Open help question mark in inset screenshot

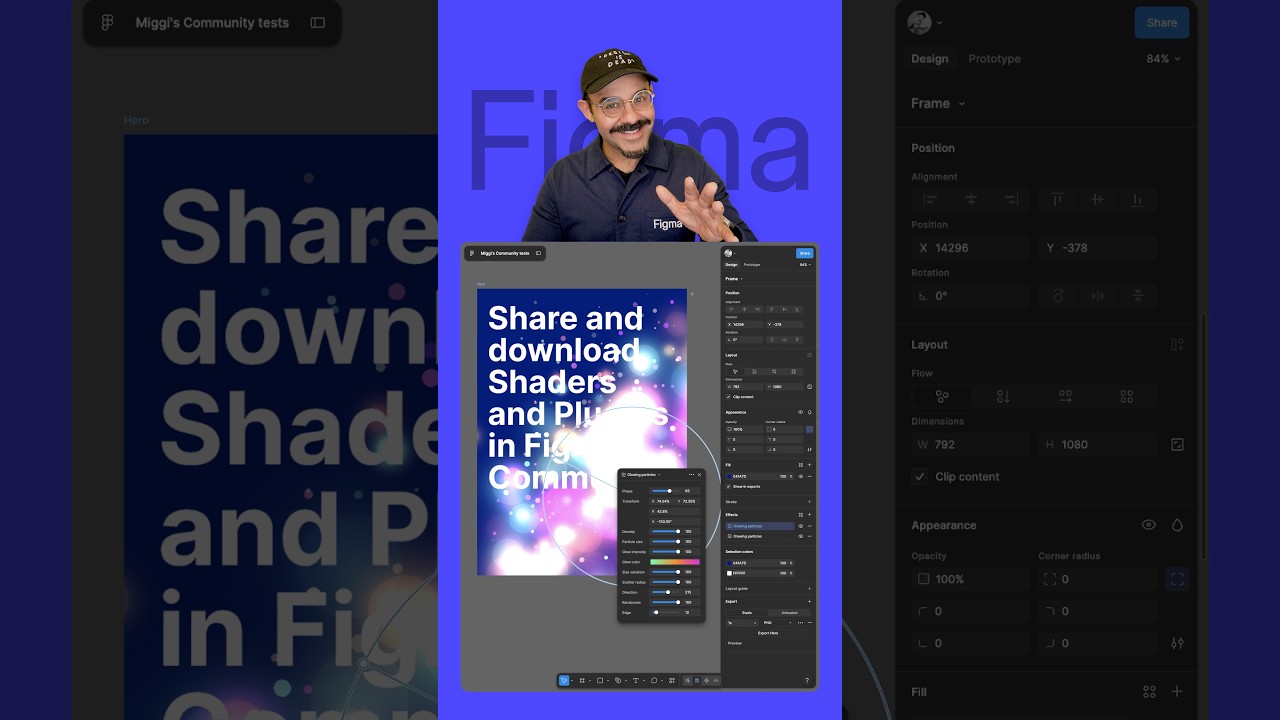(x=807, y=680)
